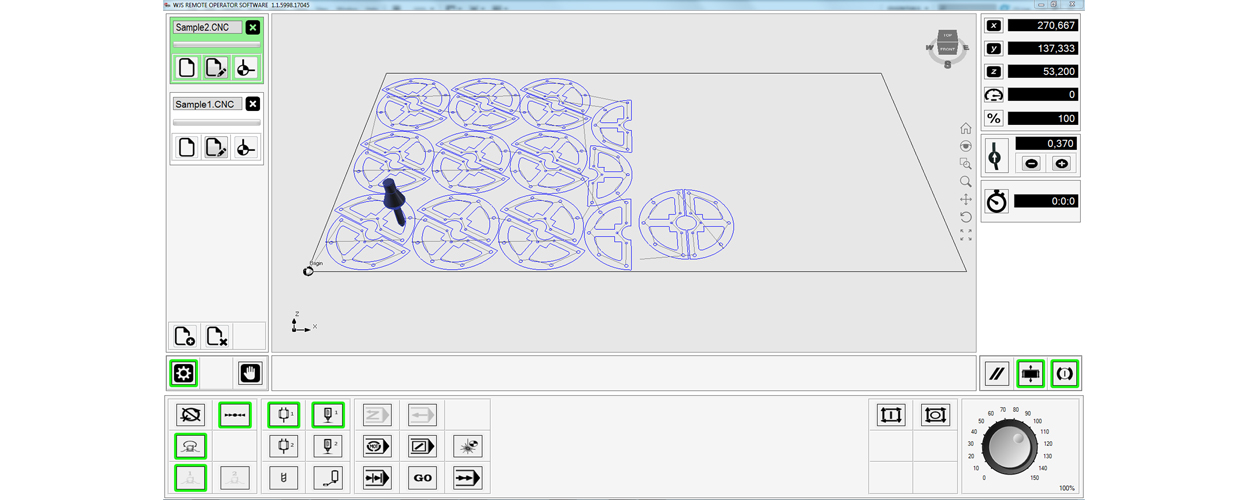Click the oval frame trace button

(x=935, y=414)
